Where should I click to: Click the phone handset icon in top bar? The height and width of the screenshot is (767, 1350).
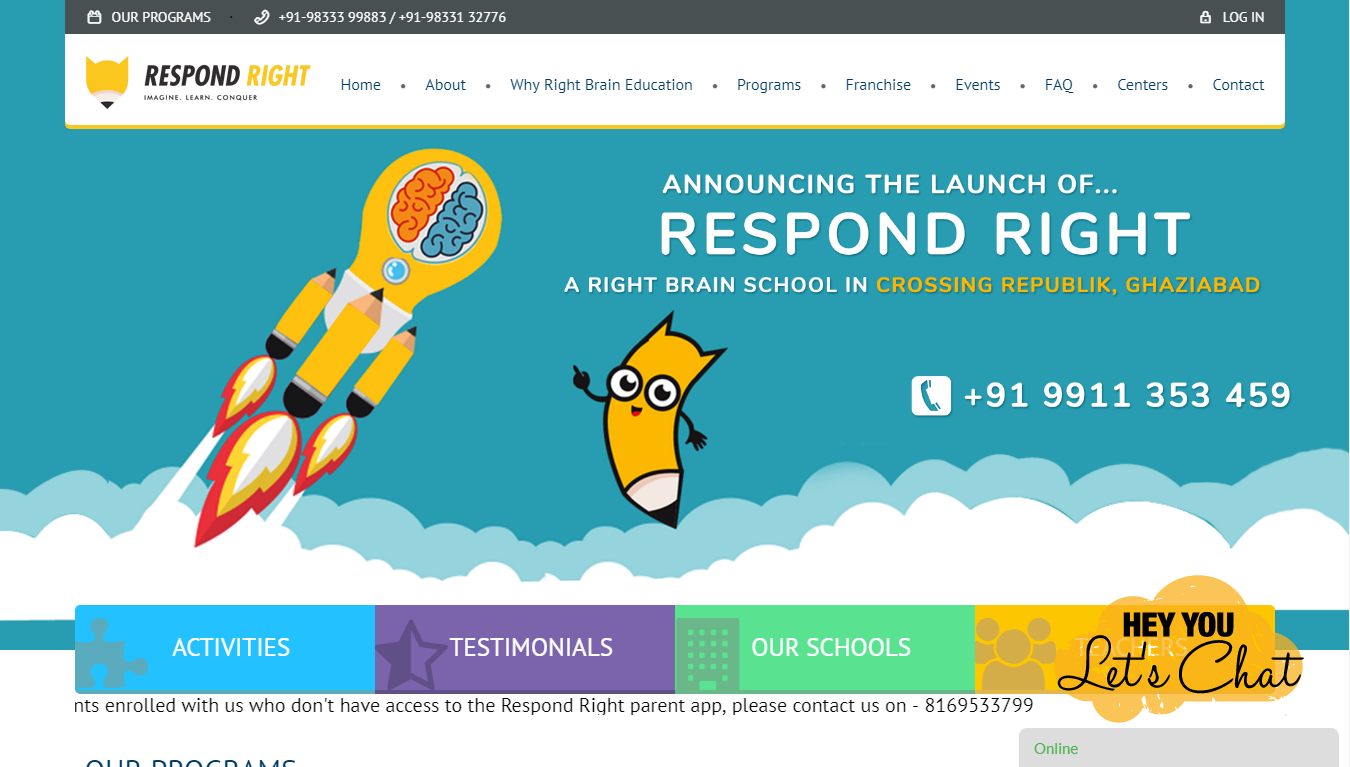(262, 17)
